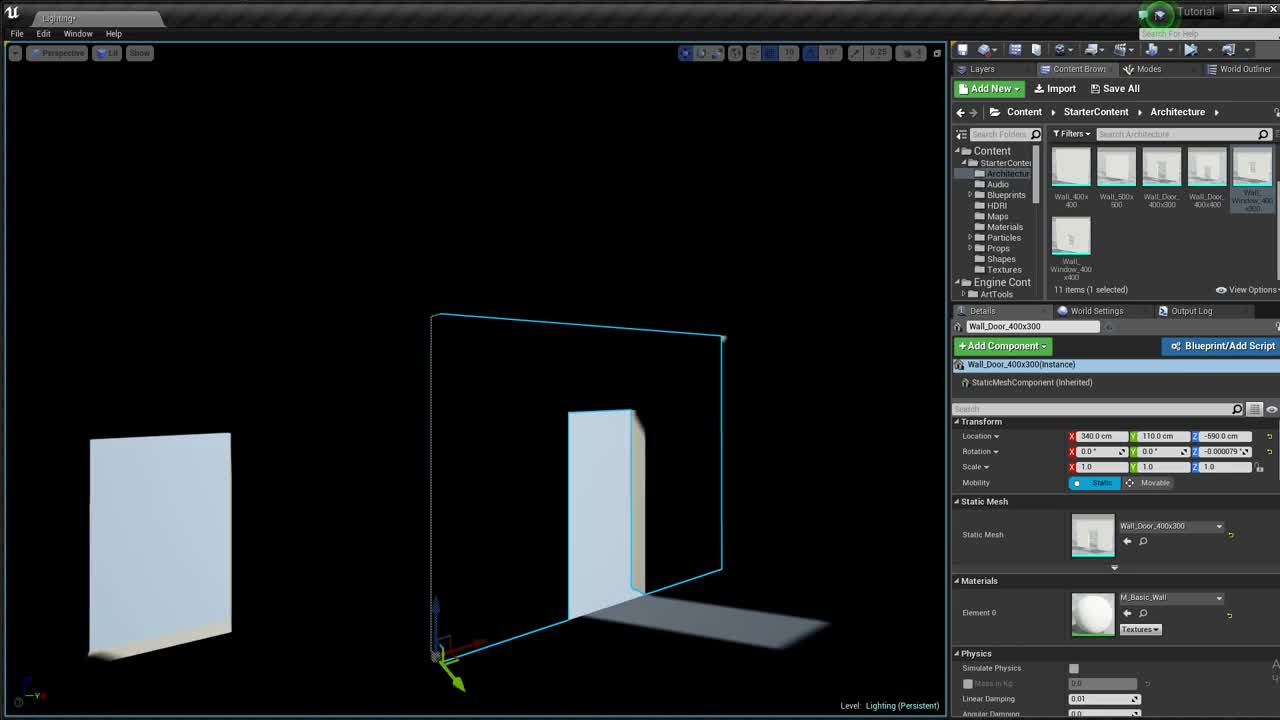The height and width of the screenshot is (720, 1280).
Task: Reset Static Mesh to default yellow arrow
Action: tap(1231, 535)
